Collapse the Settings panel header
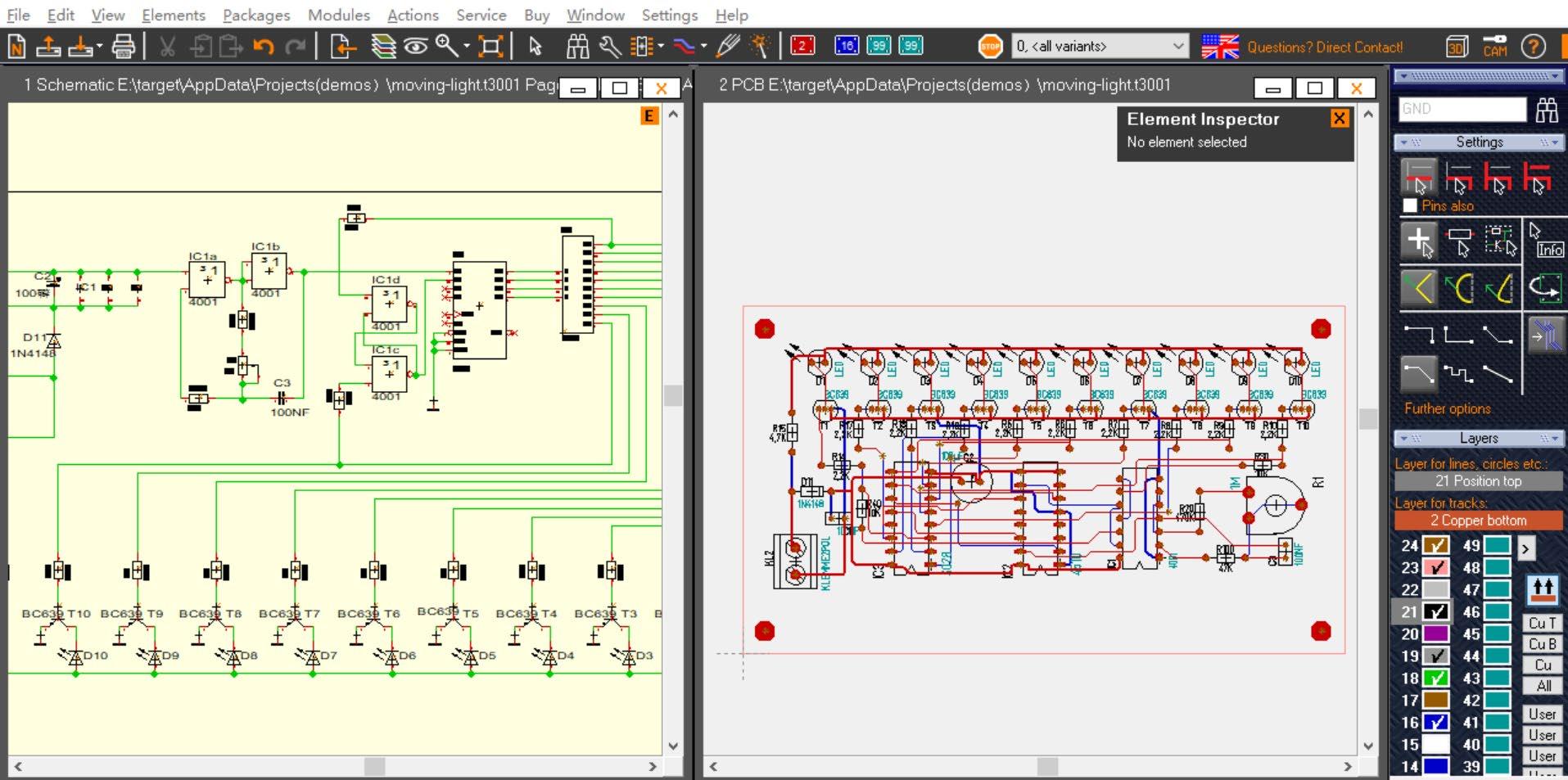This screenshot has width=1568, height=780. point(1478,142)
